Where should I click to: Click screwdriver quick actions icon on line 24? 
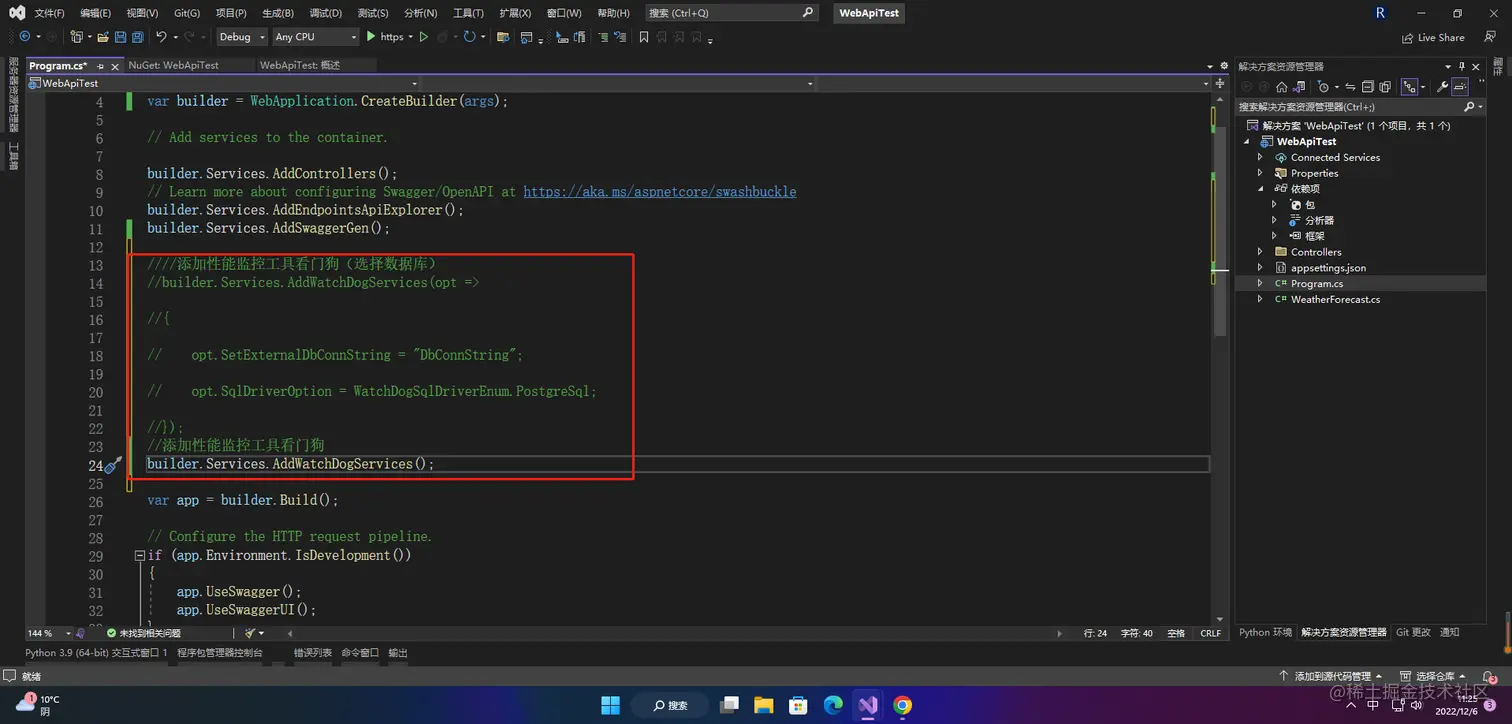click(113, 465)
